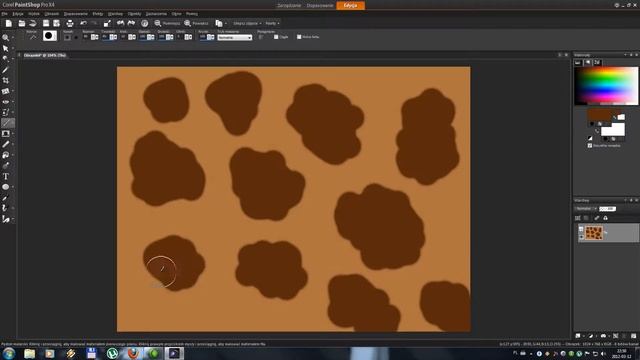Switch to the Edycja workspace tab

pyautogui.click(x=351, y=5)
